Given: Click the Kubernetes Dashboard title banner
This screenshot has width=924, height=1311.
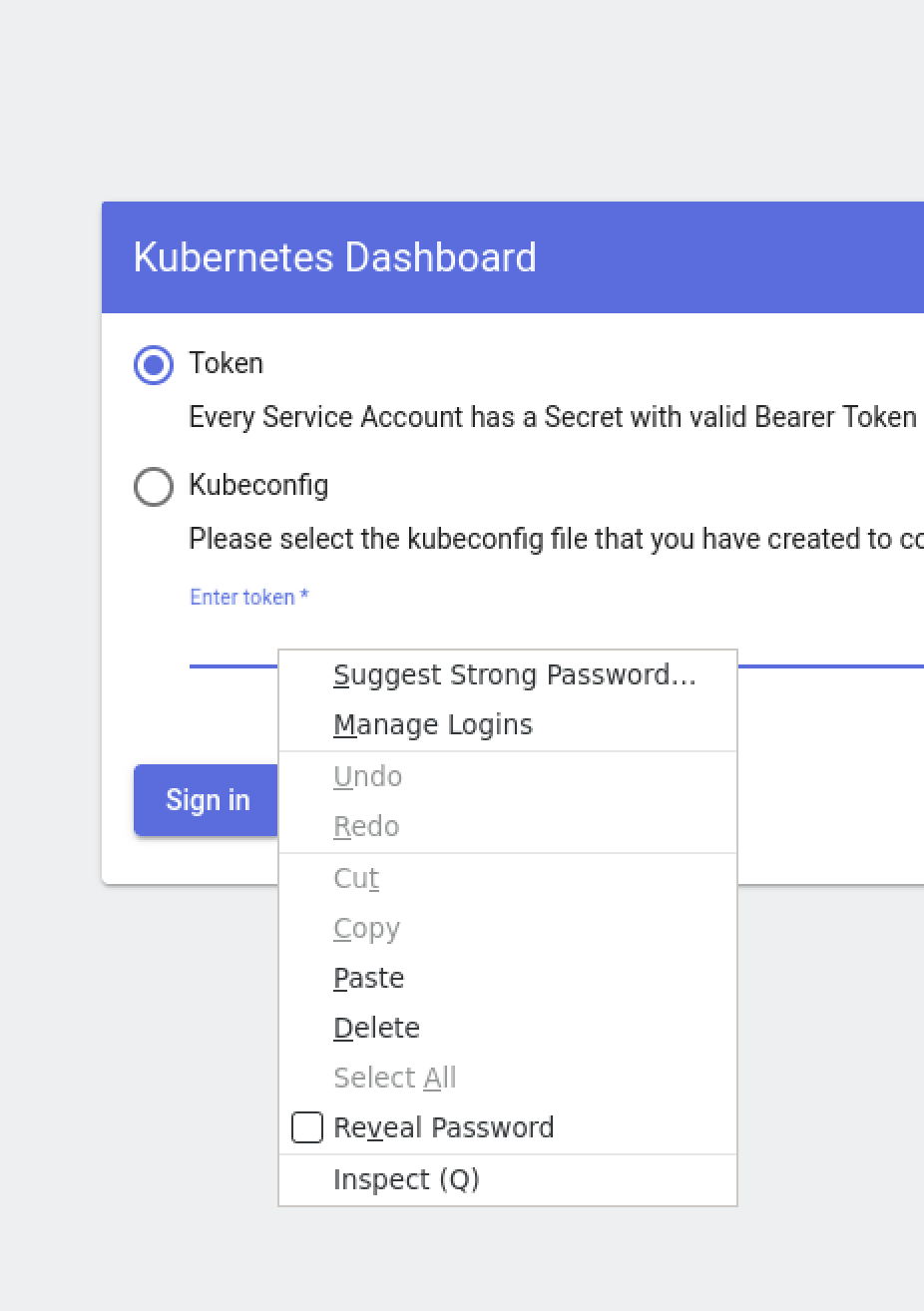Looking at the screenshot, I should pyautogui.click(x=333, y=257).
